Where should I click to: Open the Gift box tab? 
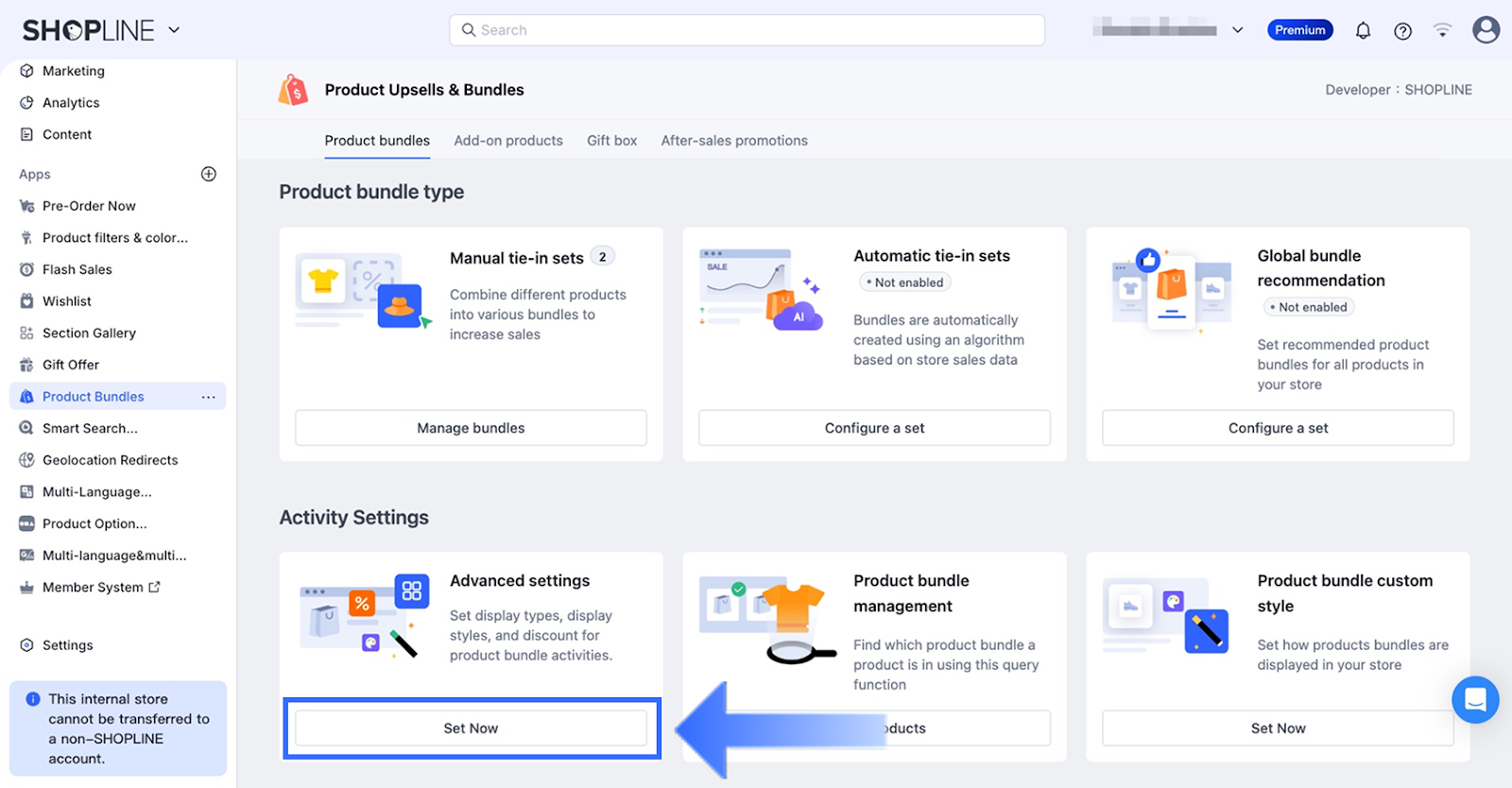tap(611, 141)
